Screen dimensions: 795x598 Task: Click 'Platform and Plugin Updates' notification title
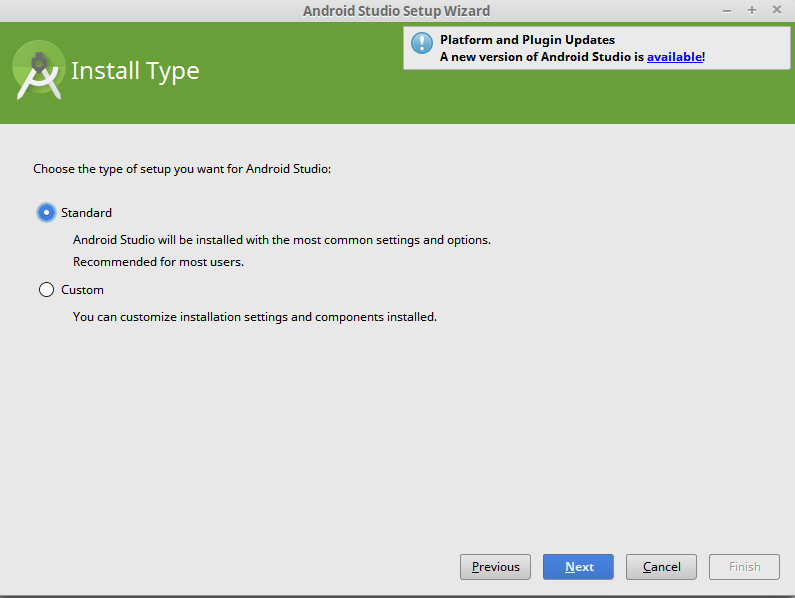527,40
